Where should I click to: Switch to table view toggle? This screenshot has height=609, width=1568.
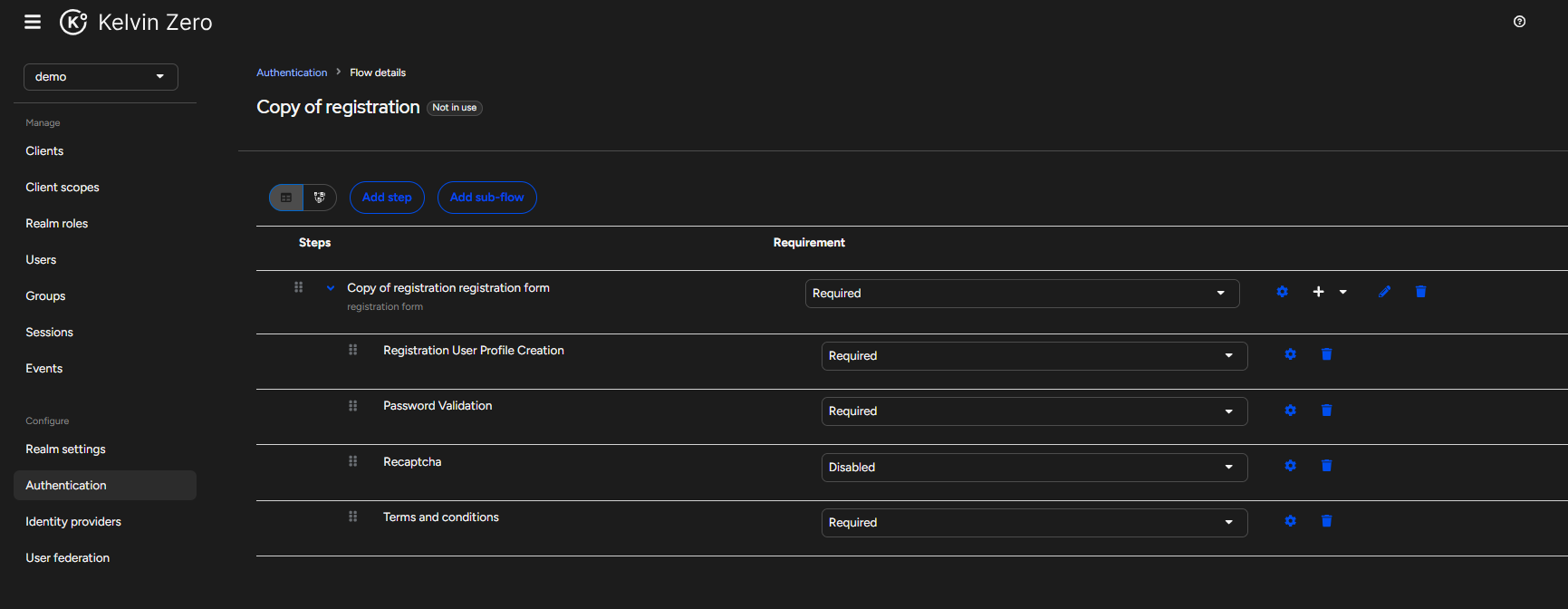pyautogui.click(x=286, y=198)
